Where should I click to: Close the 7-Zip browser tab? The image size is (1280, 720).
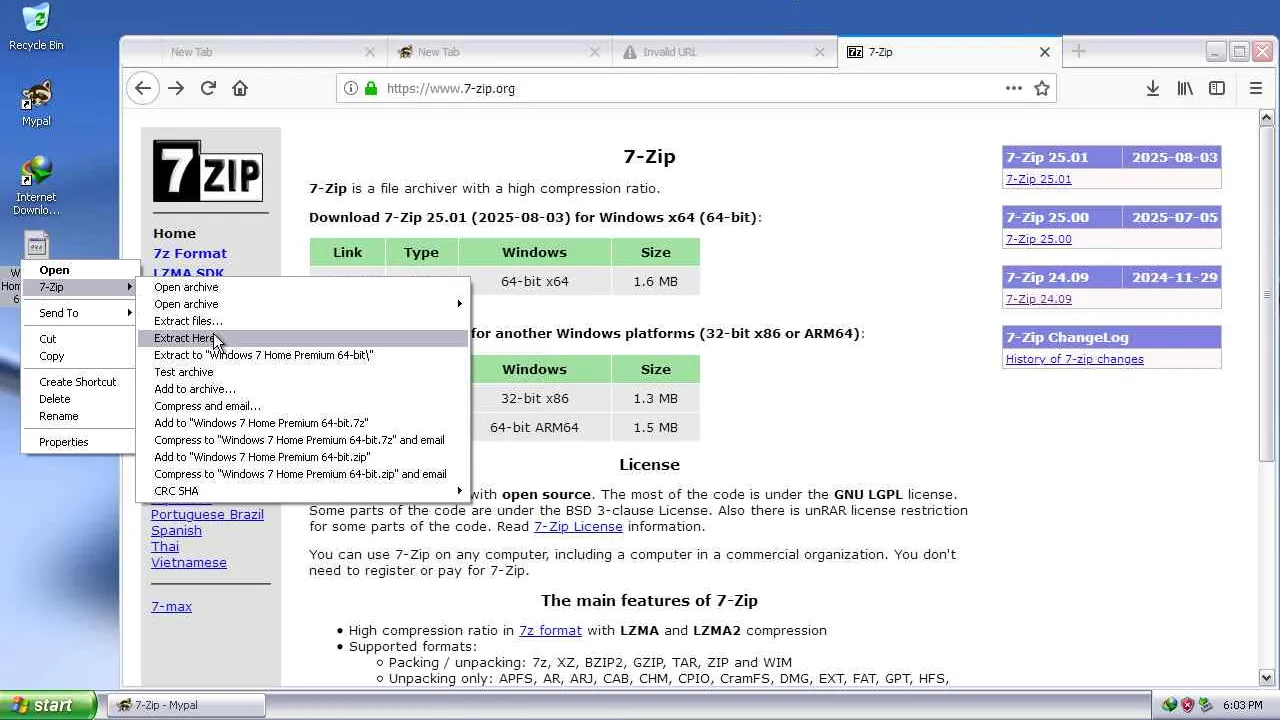tap(1045, 52)
